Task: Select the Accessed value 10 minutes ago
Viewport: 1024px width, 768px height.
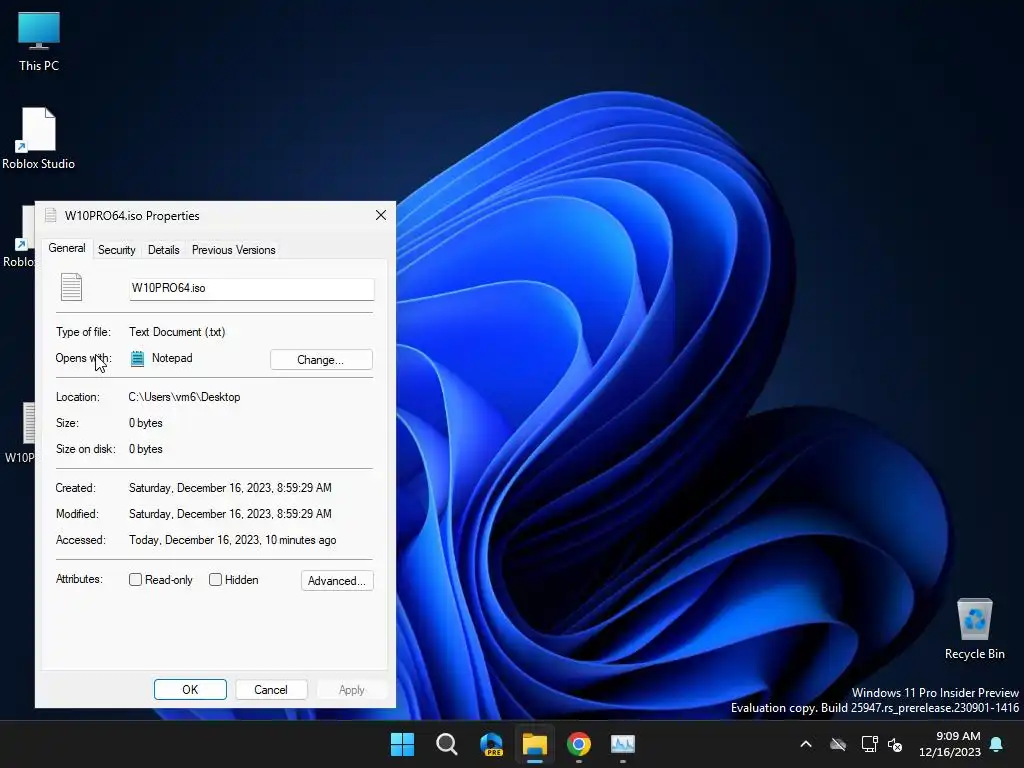Action: (232, 540)
